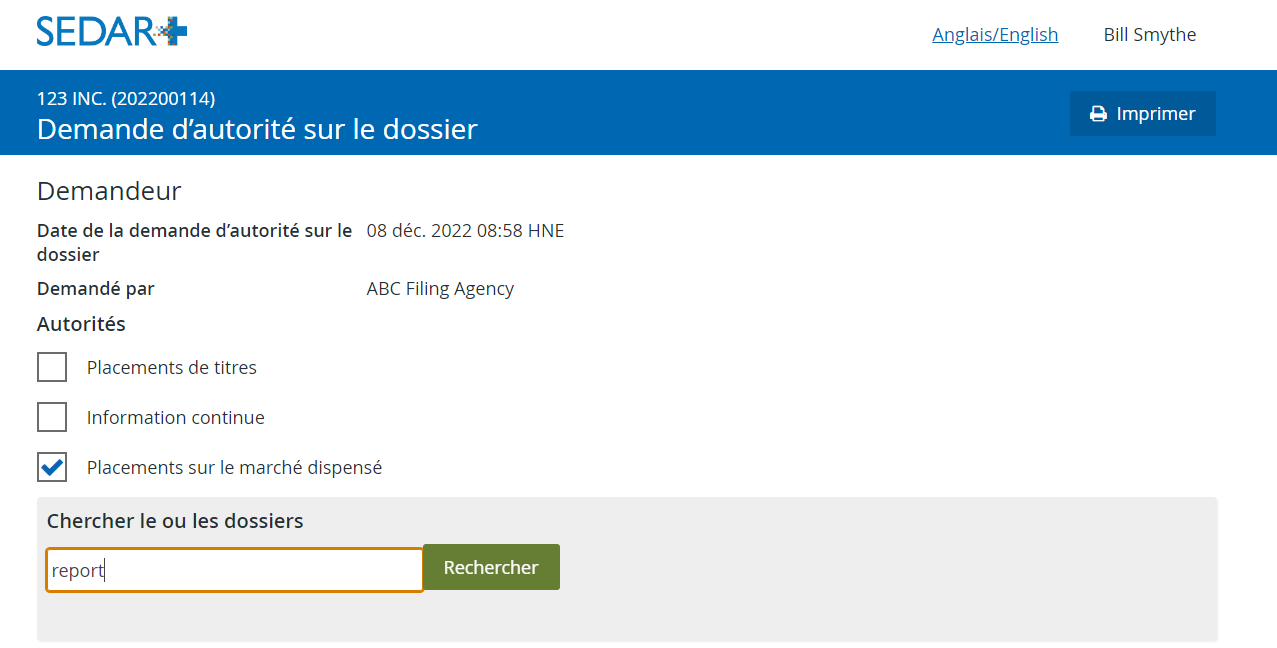This screenshot has width=1277, height=648.
Task: Click the search field containing "report"
Action: pyautogui.click(x=235, y=570)
